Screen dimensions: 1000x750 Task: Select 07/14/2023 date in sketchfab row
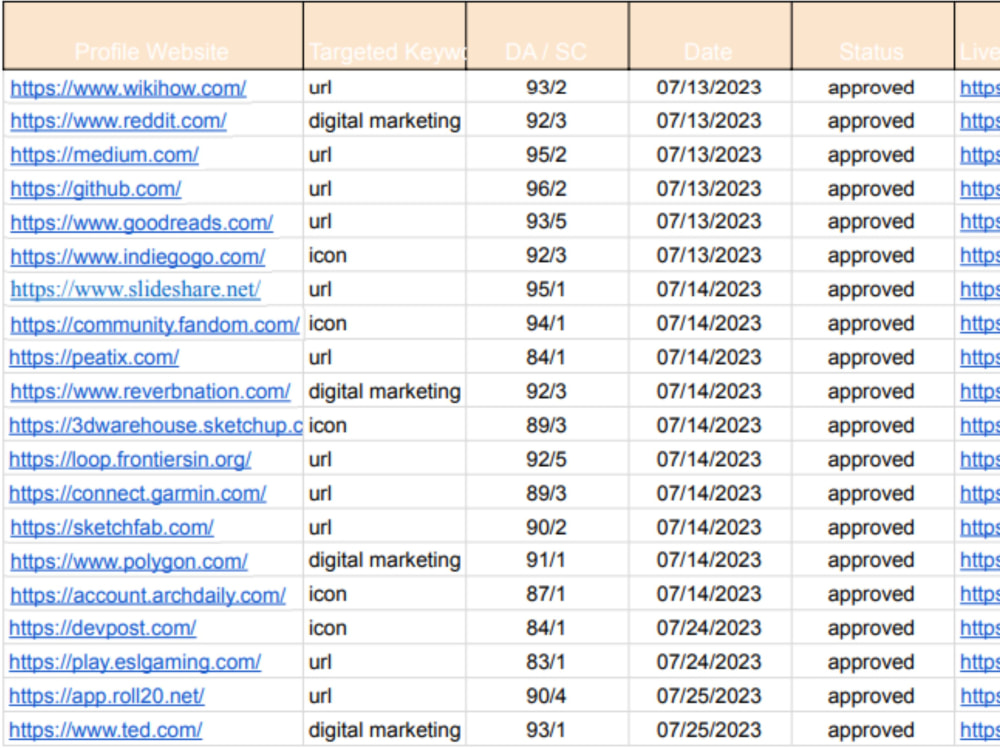[x=709, y=527]
